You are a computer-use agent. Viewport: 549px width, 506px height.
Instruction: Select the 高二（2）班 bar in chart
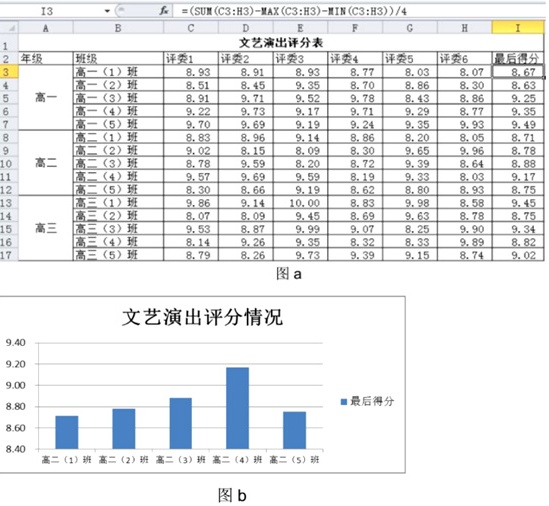click(124, 429)
